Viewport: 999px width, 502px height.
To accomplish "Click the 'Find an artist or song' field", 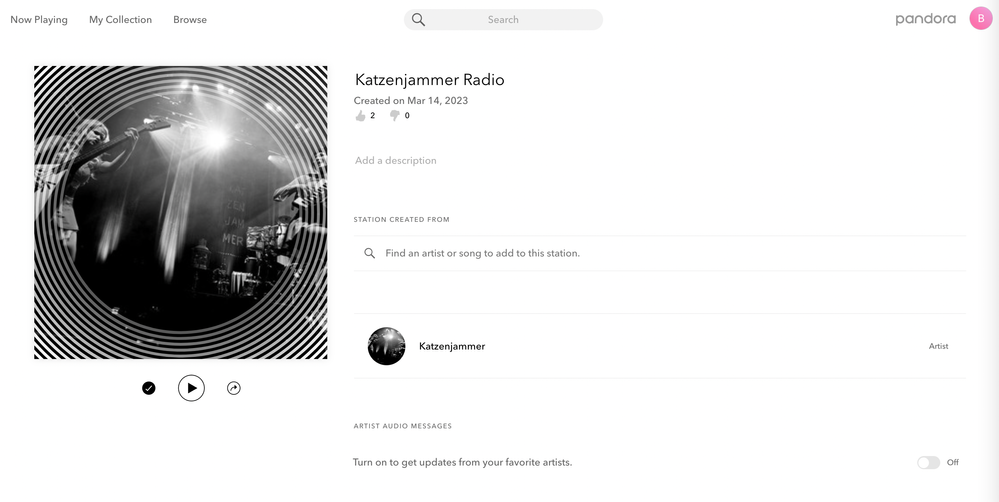I will click(660, 253).
